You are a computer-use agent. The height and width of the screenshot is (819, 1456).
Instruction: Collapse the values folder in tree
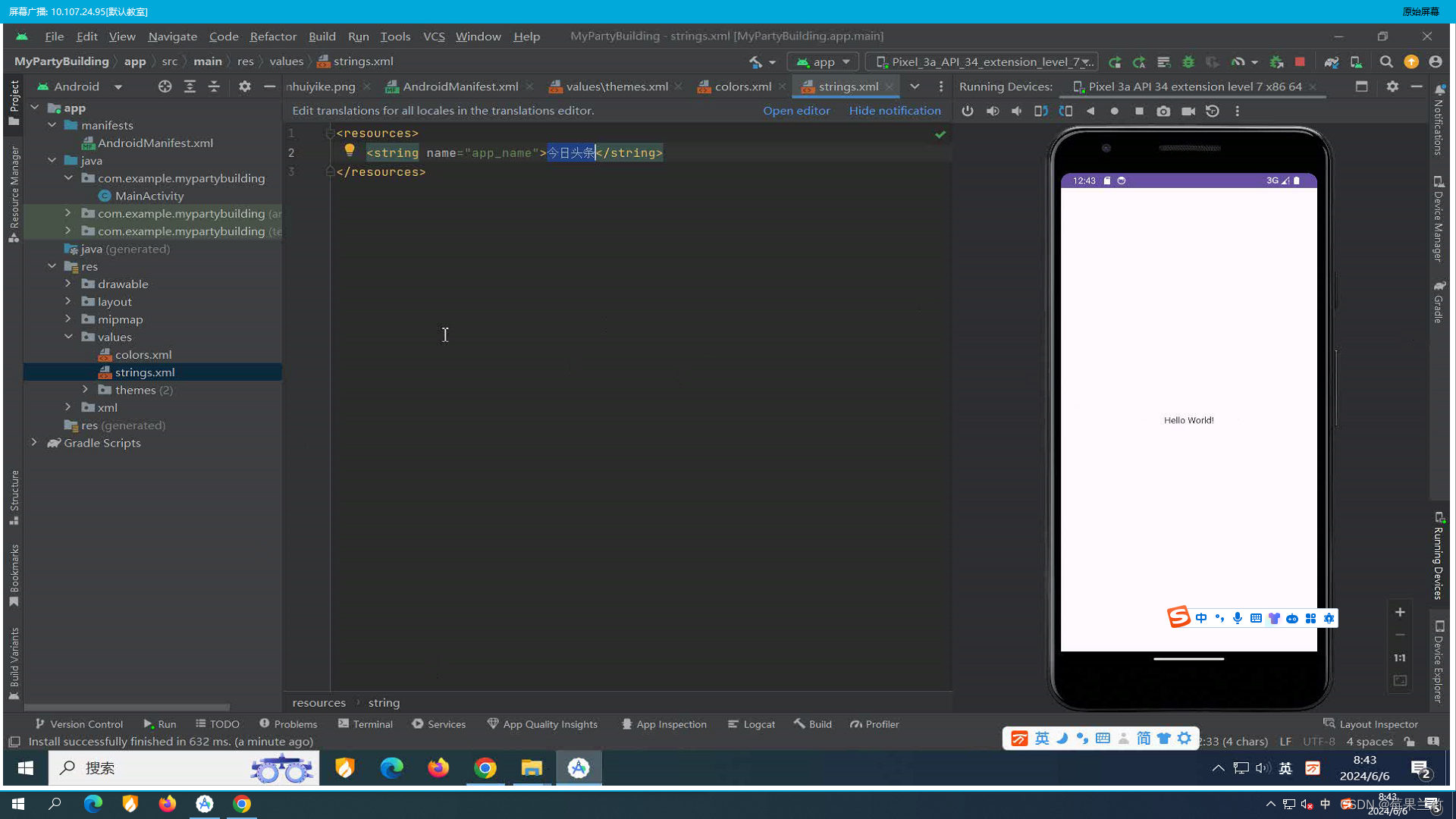[x=69, y=337]
